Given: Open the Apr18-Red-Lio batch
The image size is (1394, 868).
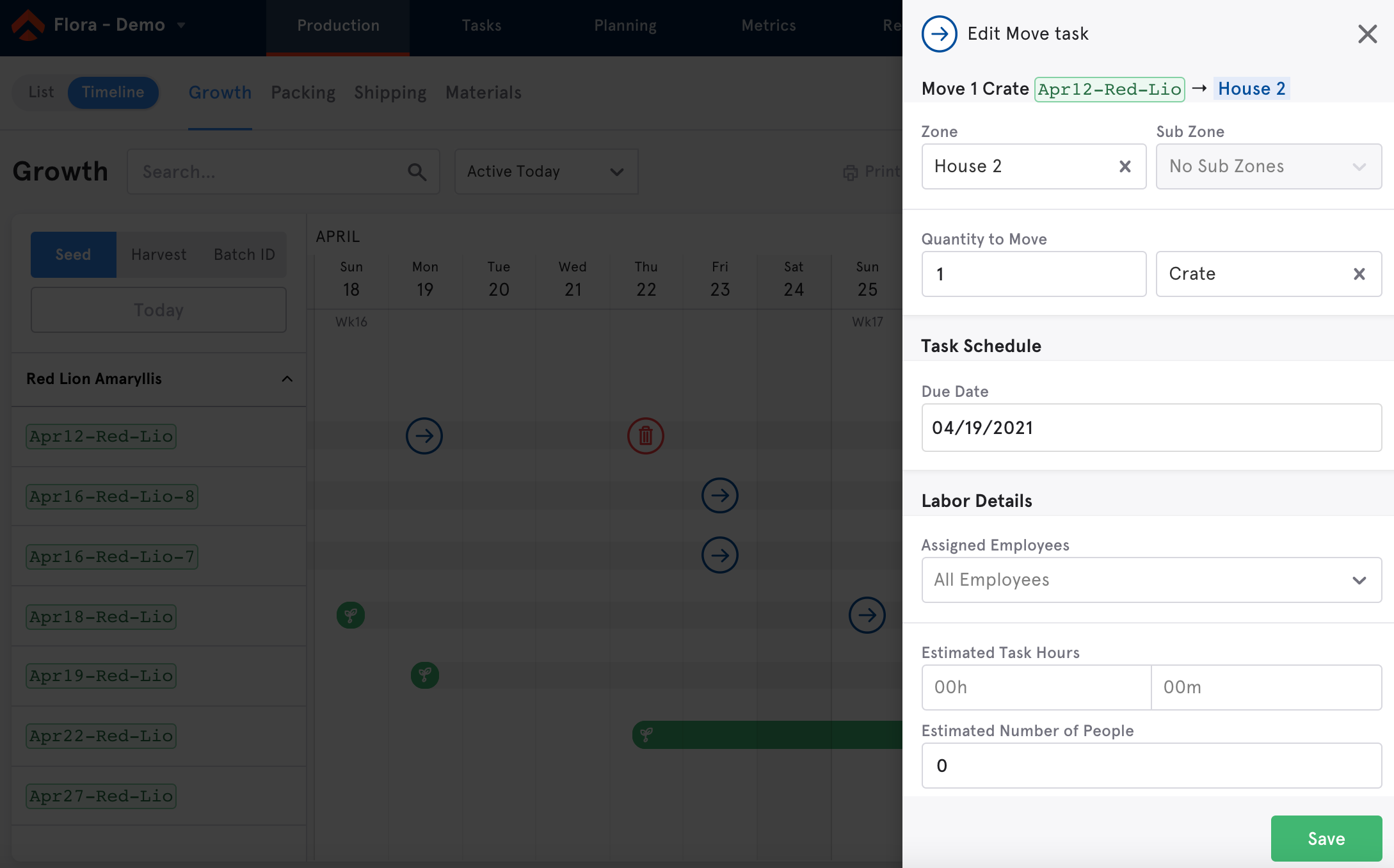Looking at the screenshot, I should pos(101,617).
